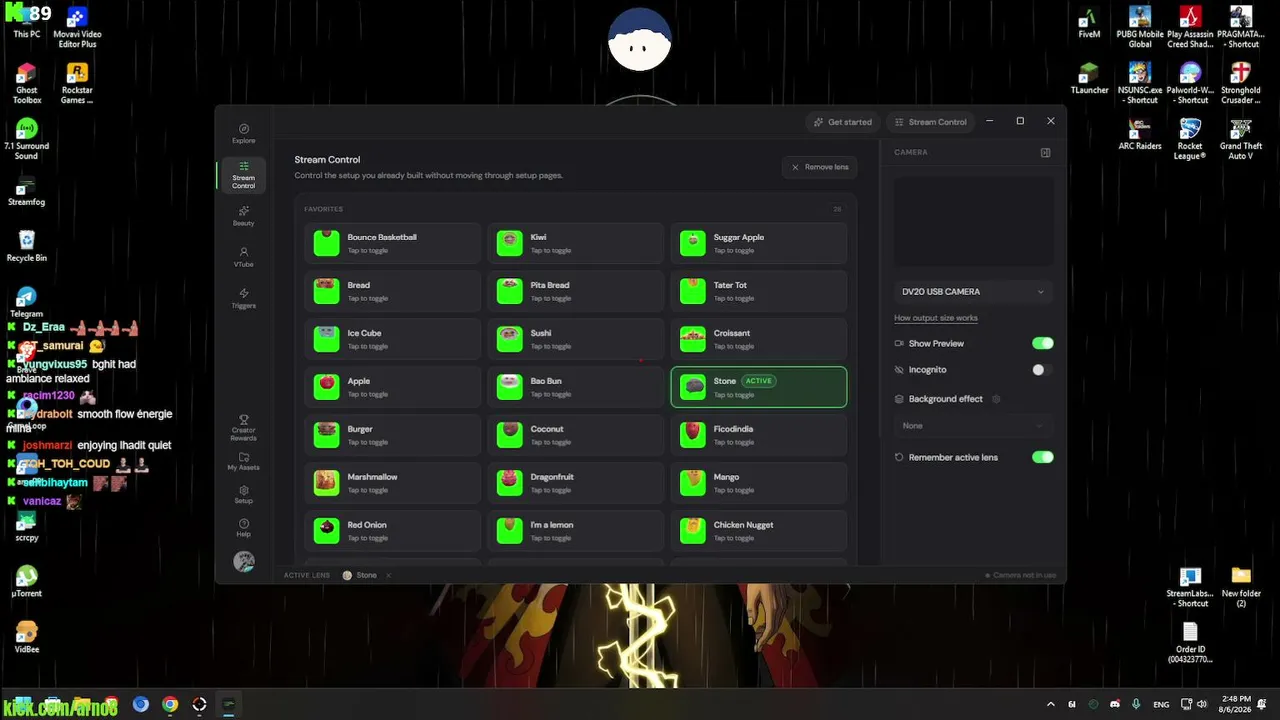The image size is (1280, 720).
Task: Click the microphone tray icon
Action: (1136, 704)
